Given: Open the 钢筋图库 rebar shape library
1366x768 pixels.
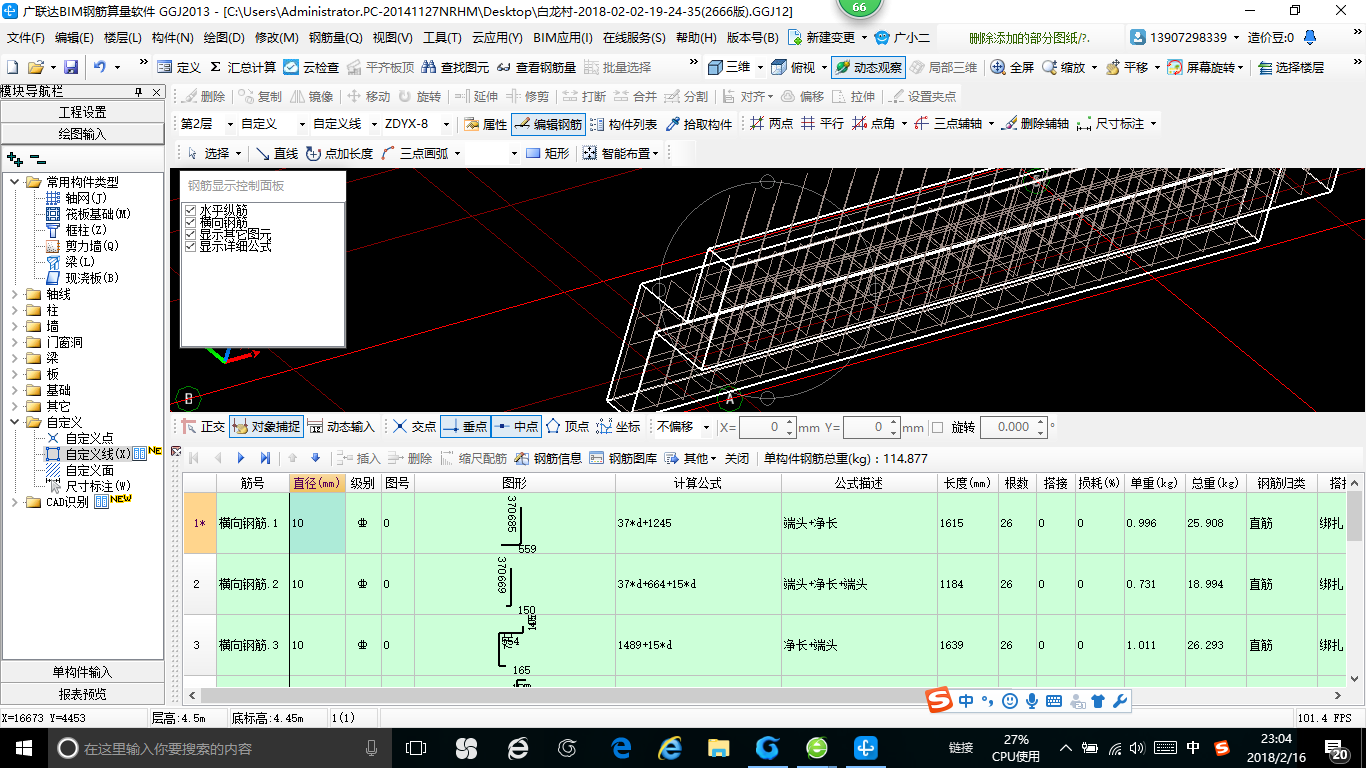Looking at the screenshot, I should 623,458.
